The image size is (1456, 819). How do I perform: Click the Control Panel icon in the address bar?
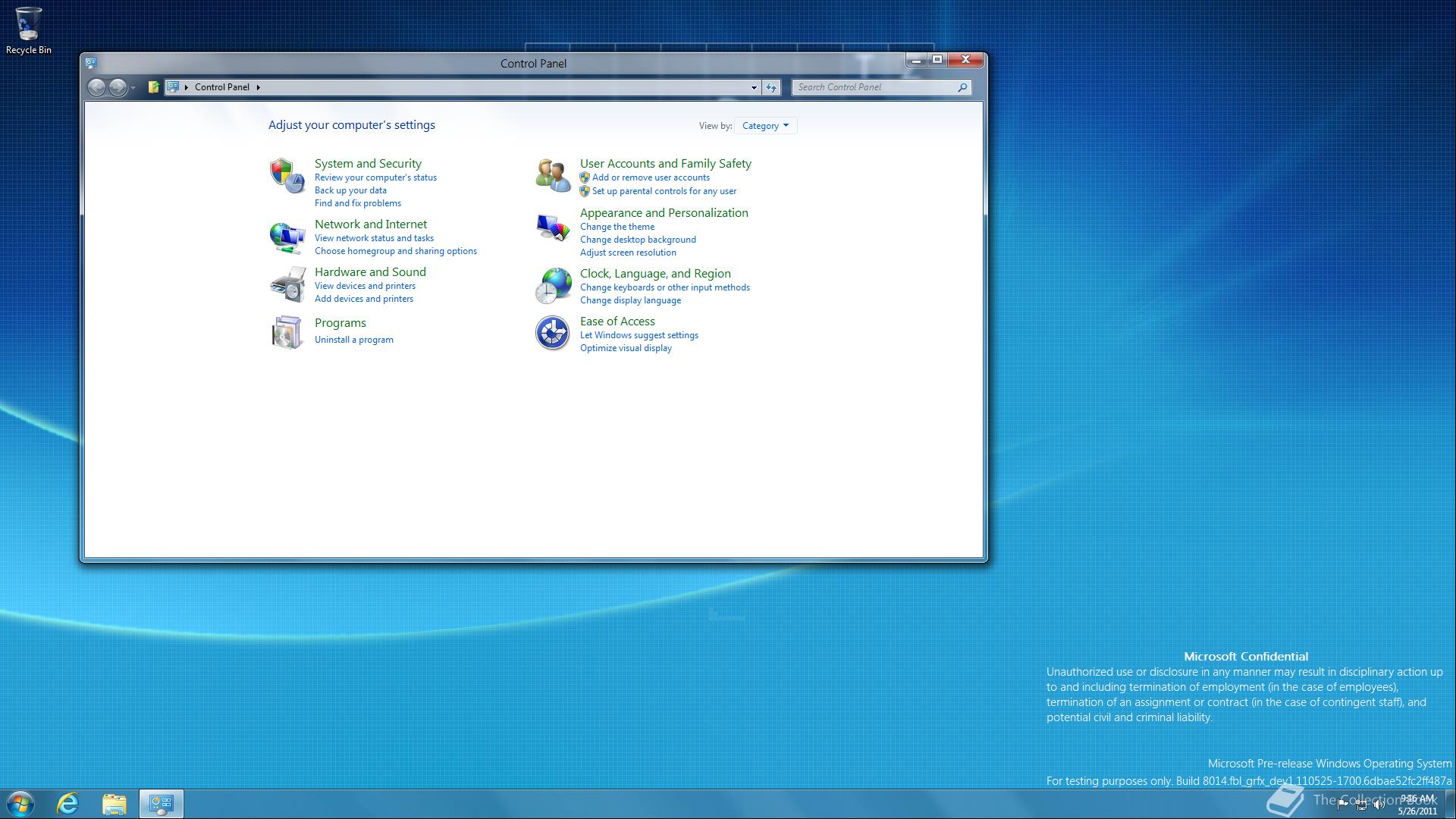[x=173, y=87]
